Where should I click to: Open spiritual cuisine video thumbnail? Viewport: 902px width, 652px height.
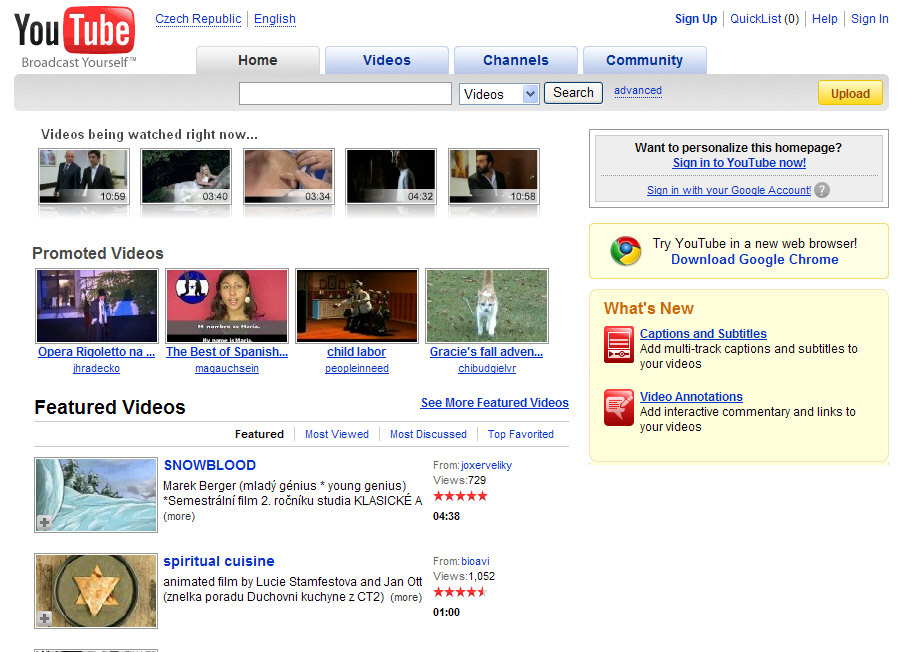coord(96,591)
